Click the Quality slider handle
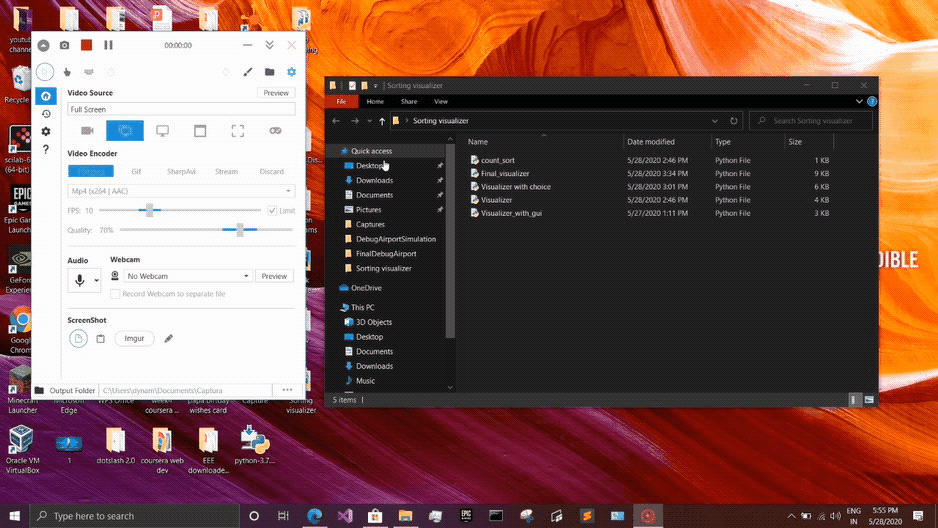The height and width of the screenshot is (528, 938). point(240,230)
